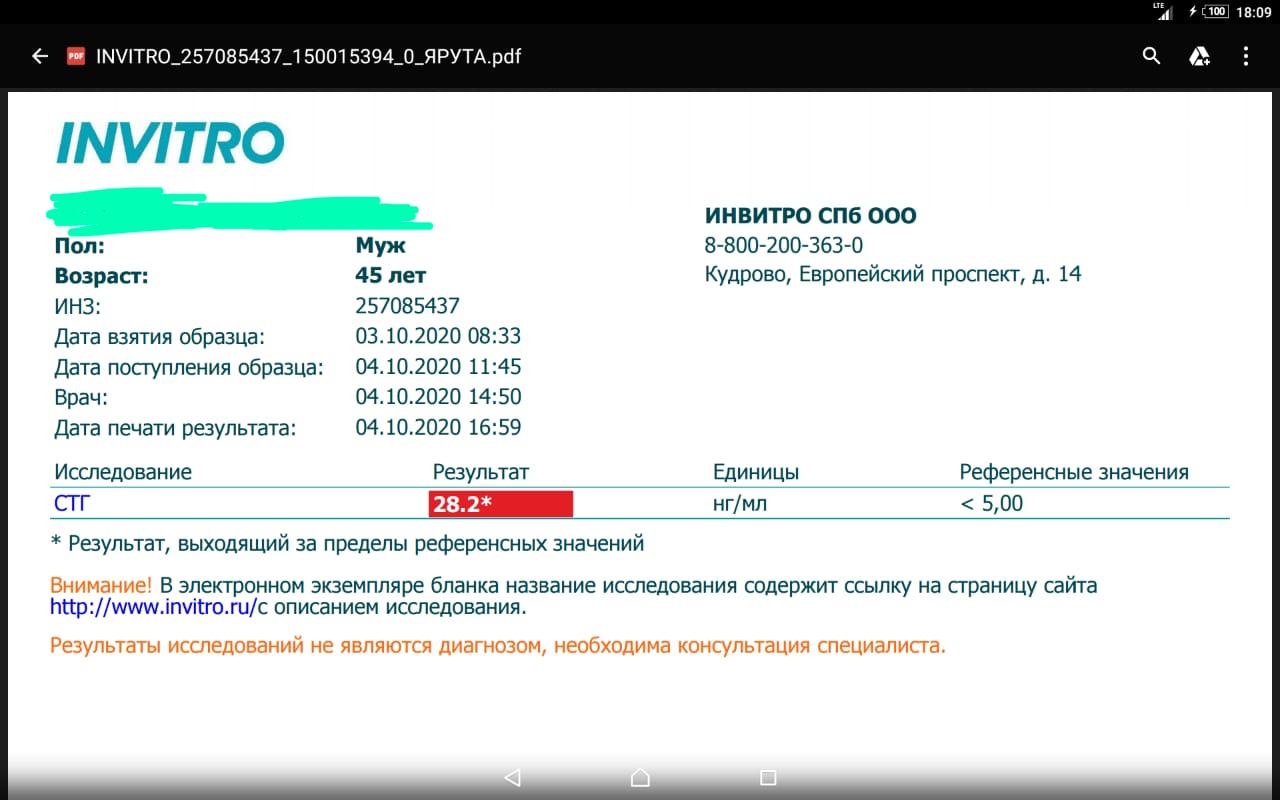Open the http://www.invitro.ru/ link

pos(152,607)
